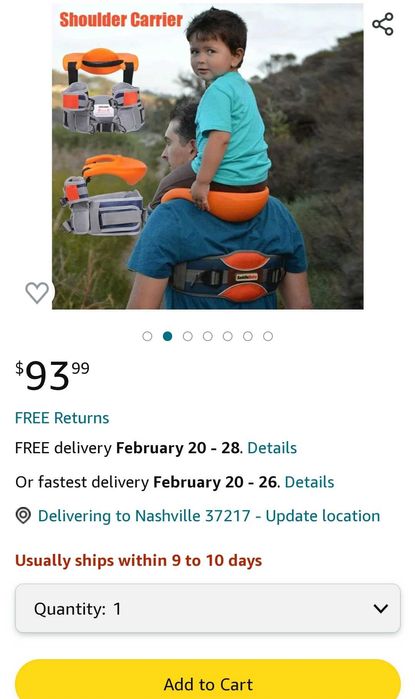Screen dimensions: 415x699
Task: Tap the location pin icon
Action: tap(23, 516)
